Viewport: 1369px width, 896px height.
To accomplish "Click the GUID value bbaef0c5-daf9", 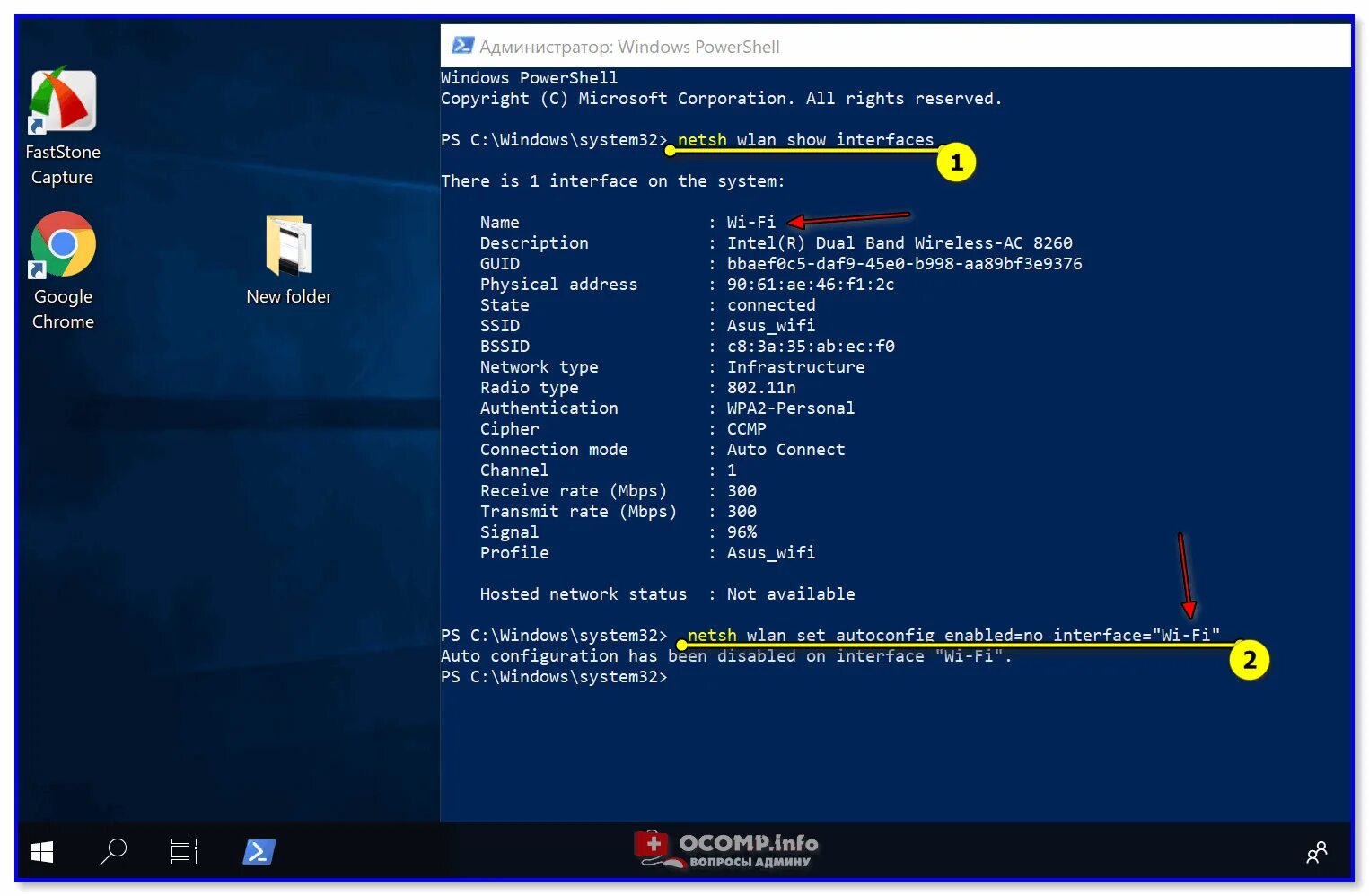I will [904, 263].
